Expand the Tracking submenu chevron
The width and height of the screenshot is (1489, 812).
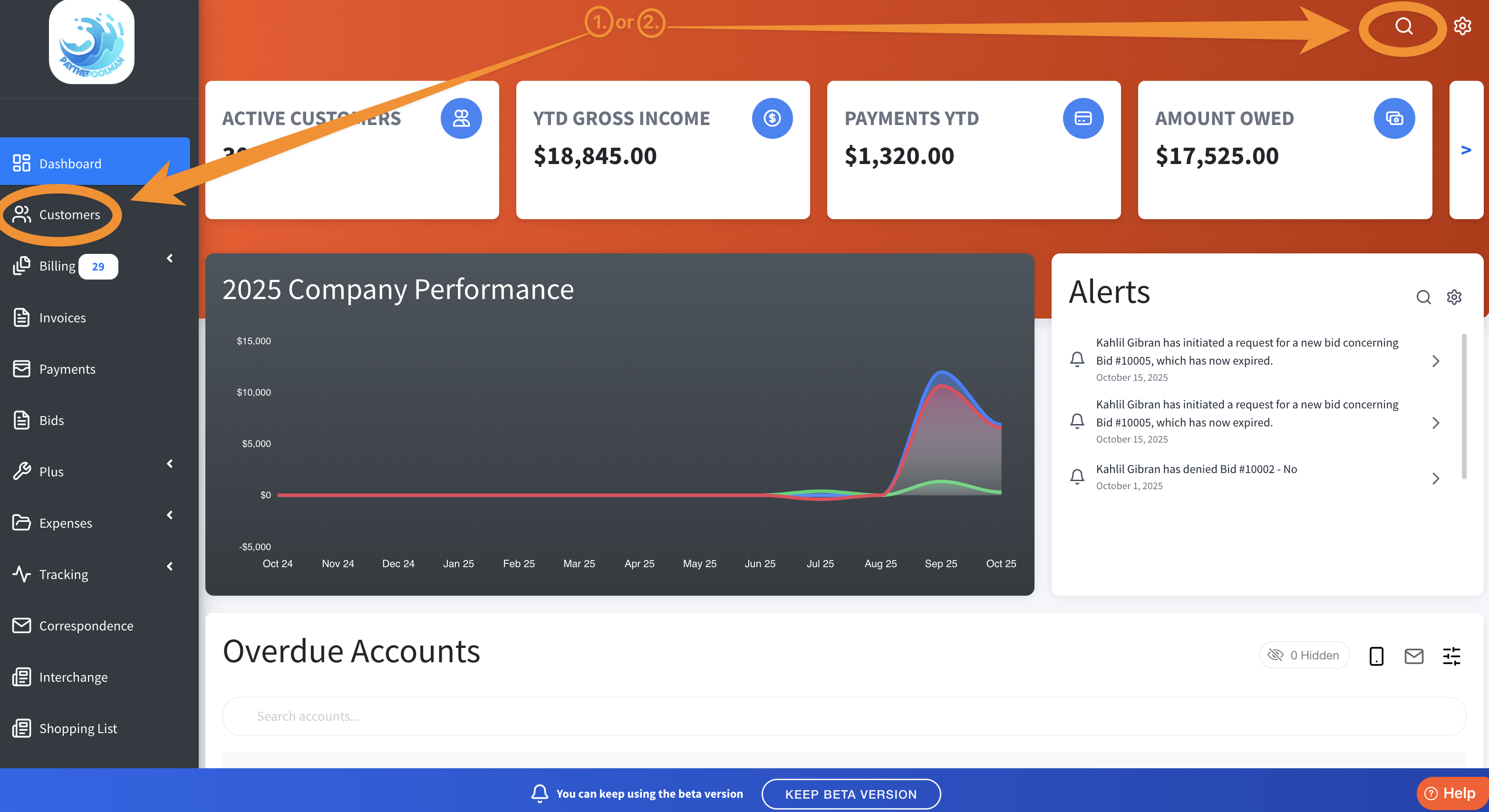[x=170, y=566]
